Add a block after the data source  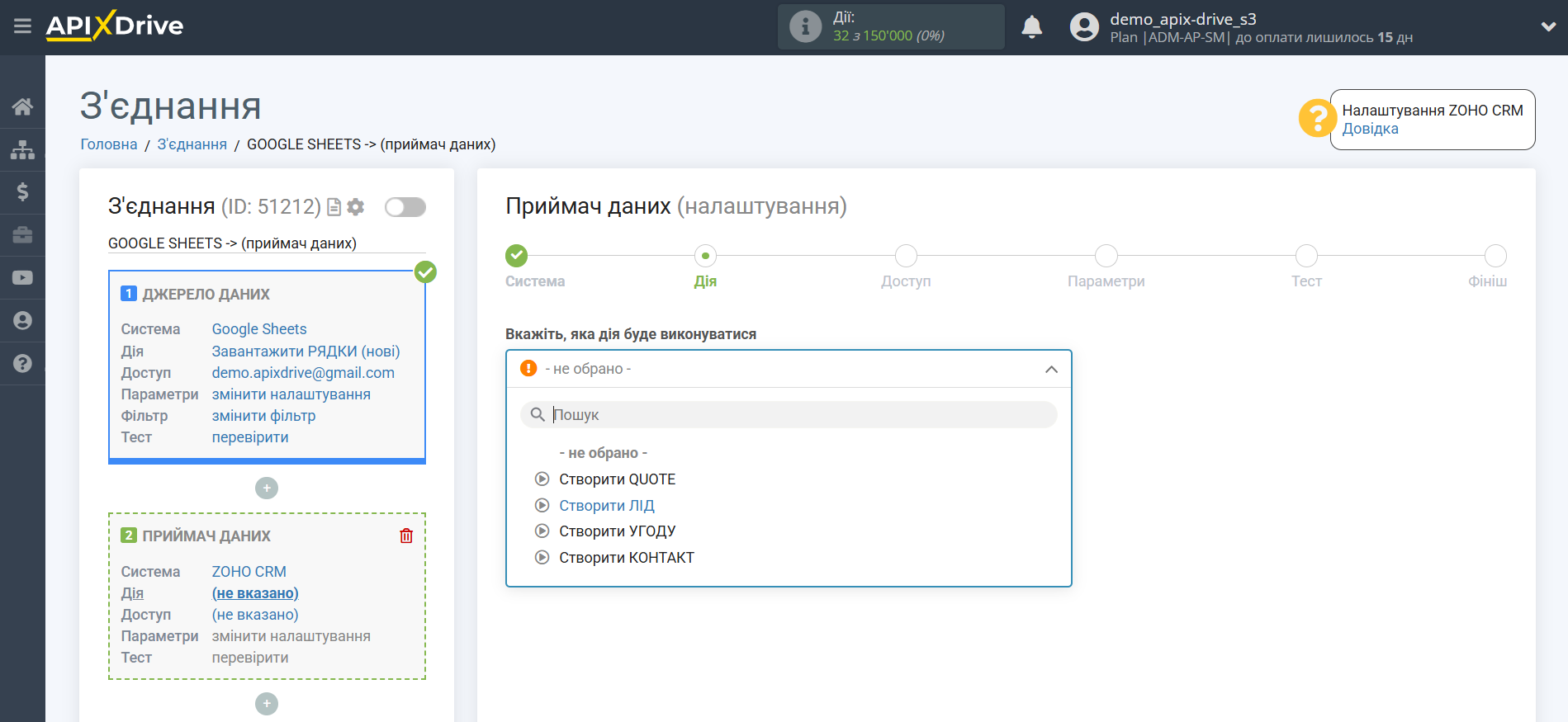pyautogui.click(x=266, y=488)
